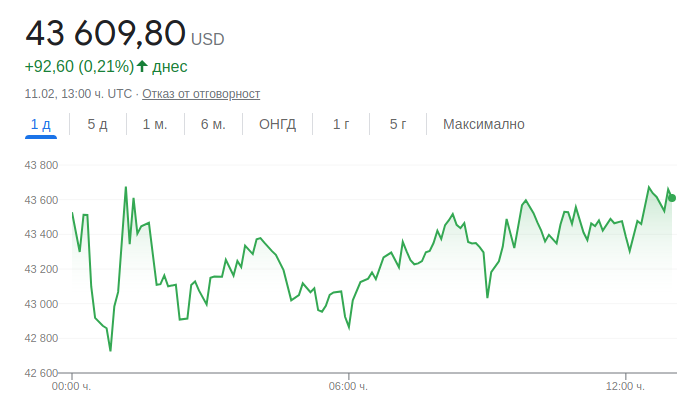Choose the 6 м. range tab
This screenshot has height=397, width=694.
tap(213, 124)
